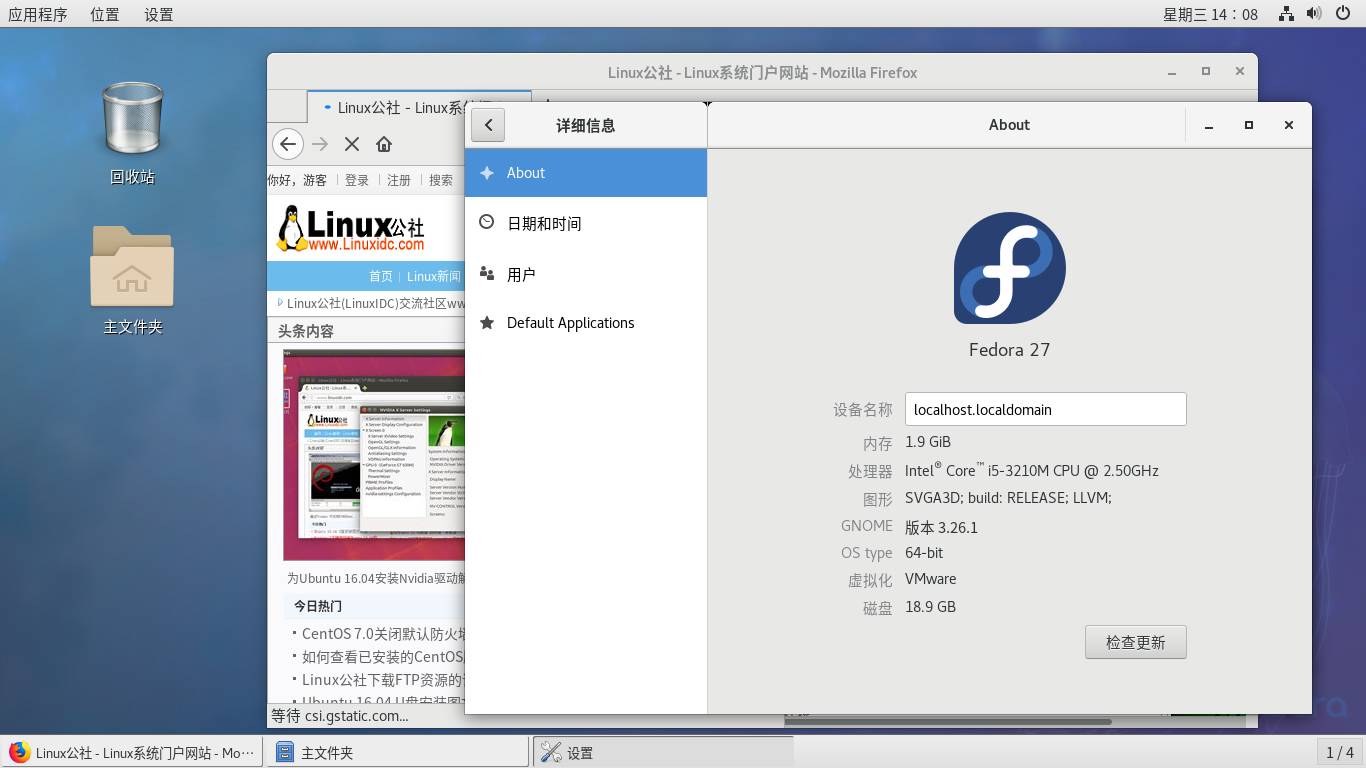Screen dimensions: 1366x768
Task: Click the GNOME 版本 3.26.1 value
Action: [x=941, y=527]
